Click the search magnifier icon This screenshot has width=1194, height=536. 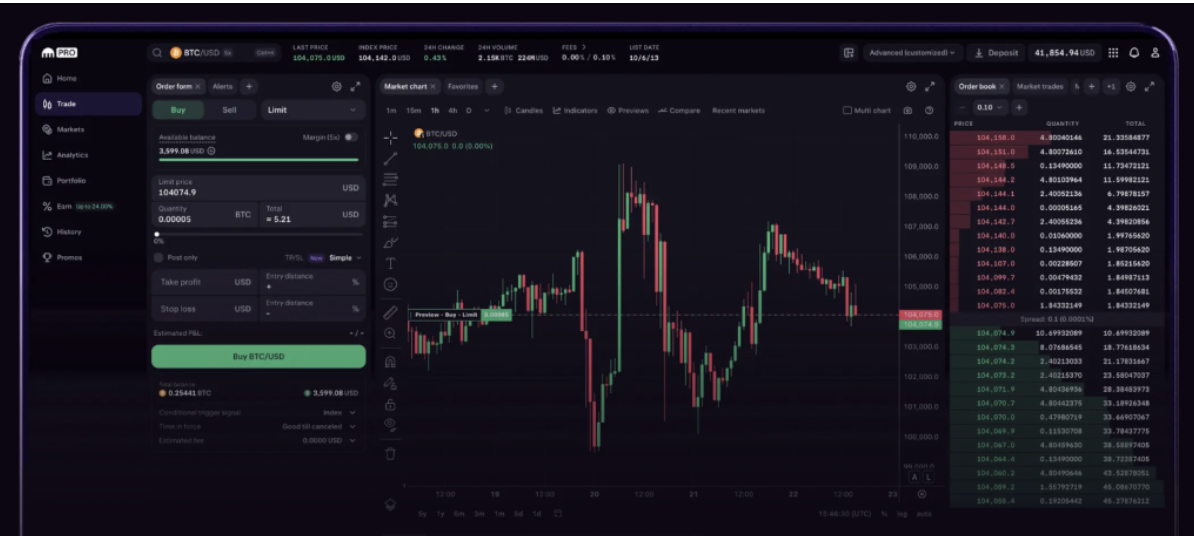pyautogui.click(x=157, y=53)
